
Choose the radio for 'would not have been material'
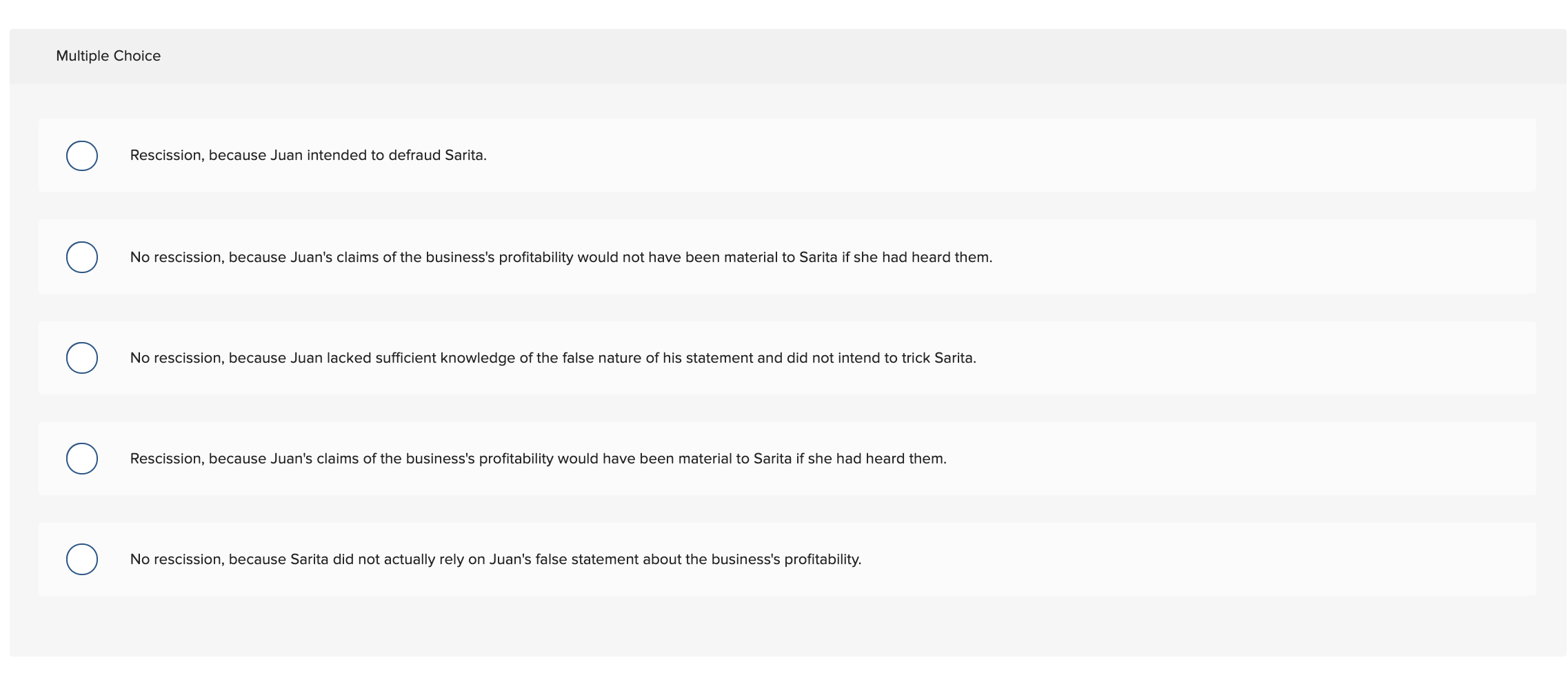click(82, 257)
